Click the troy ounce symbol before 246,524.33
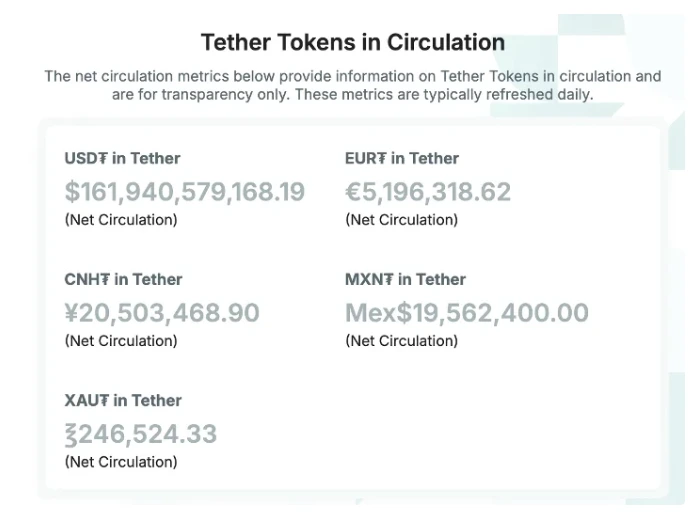Image resolution: width=694 pixels, height=512 pixels. [71, 435]
